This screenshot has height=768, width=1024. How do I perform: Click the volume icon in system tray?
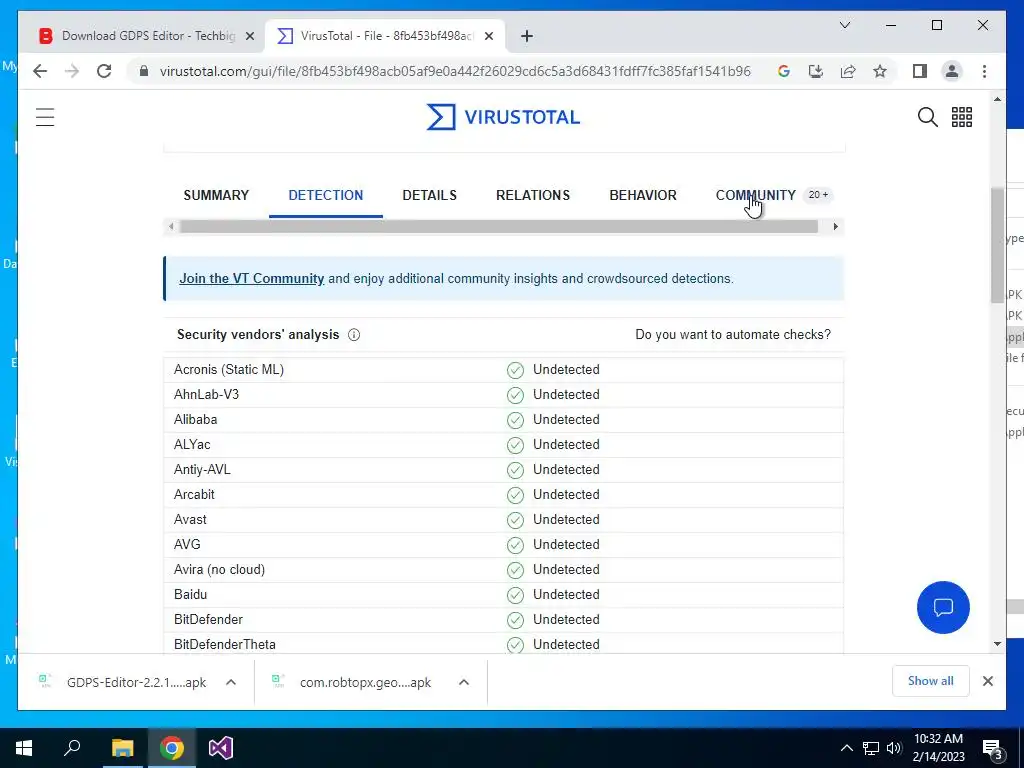894,748
